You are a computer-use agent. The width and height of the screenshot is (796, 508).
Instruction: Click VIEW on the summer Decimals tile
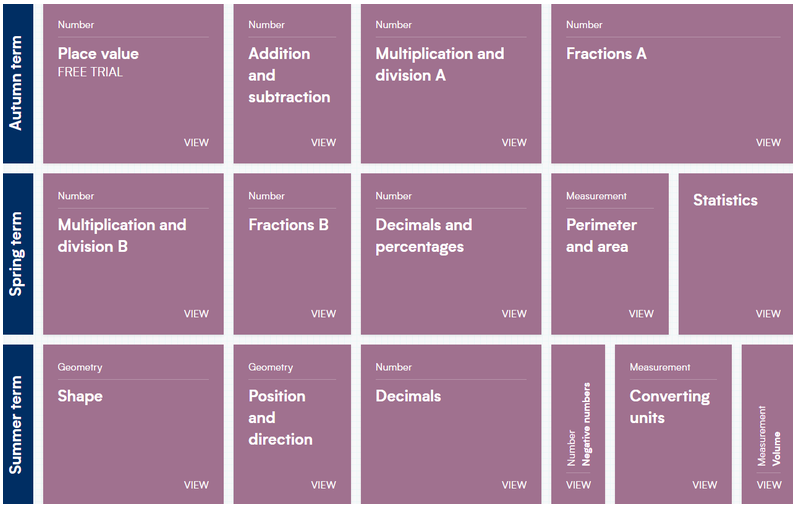[x=514, y=485]
